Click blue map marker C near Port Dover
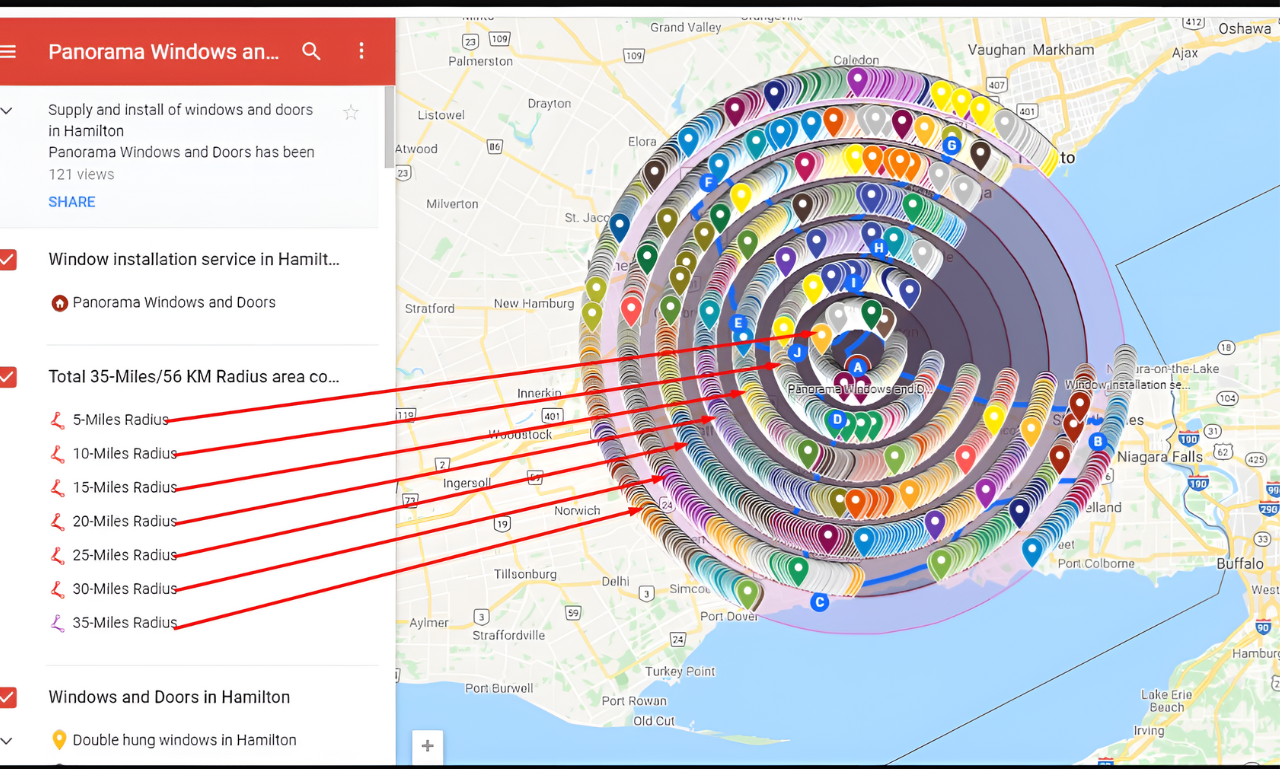Screen dimensions: 1280x769 pos(820,602)
